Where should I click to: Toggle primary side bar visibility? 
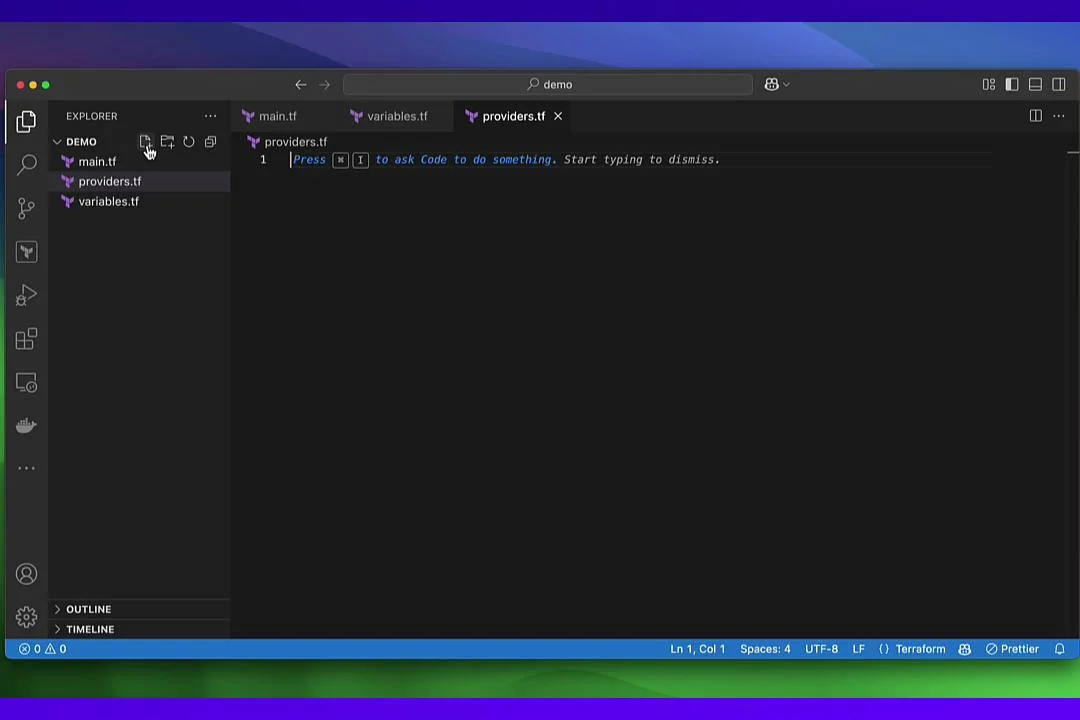[1012, 84]
